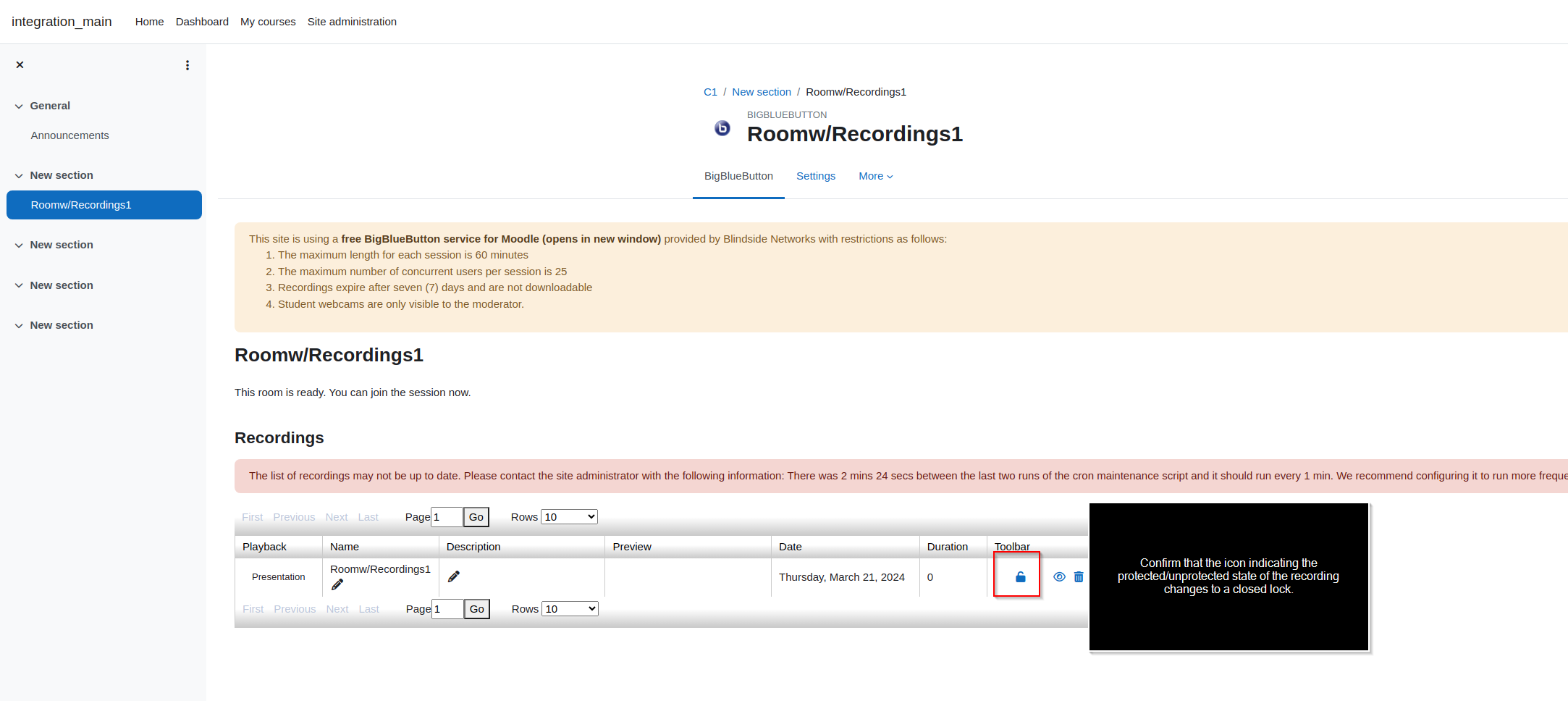Screen dimensions: 1568x701
Task: Open the course index options menu
Action: (187, 65)
